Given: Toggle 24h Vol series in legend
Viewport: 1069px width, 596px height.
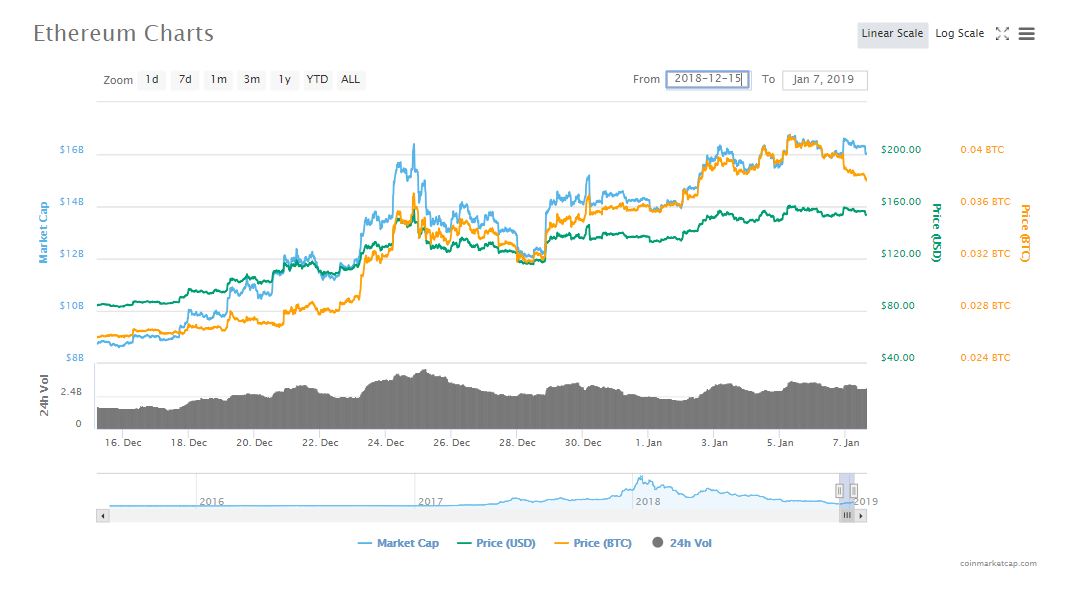Looking at the screenshot, I should click(682, 543).
